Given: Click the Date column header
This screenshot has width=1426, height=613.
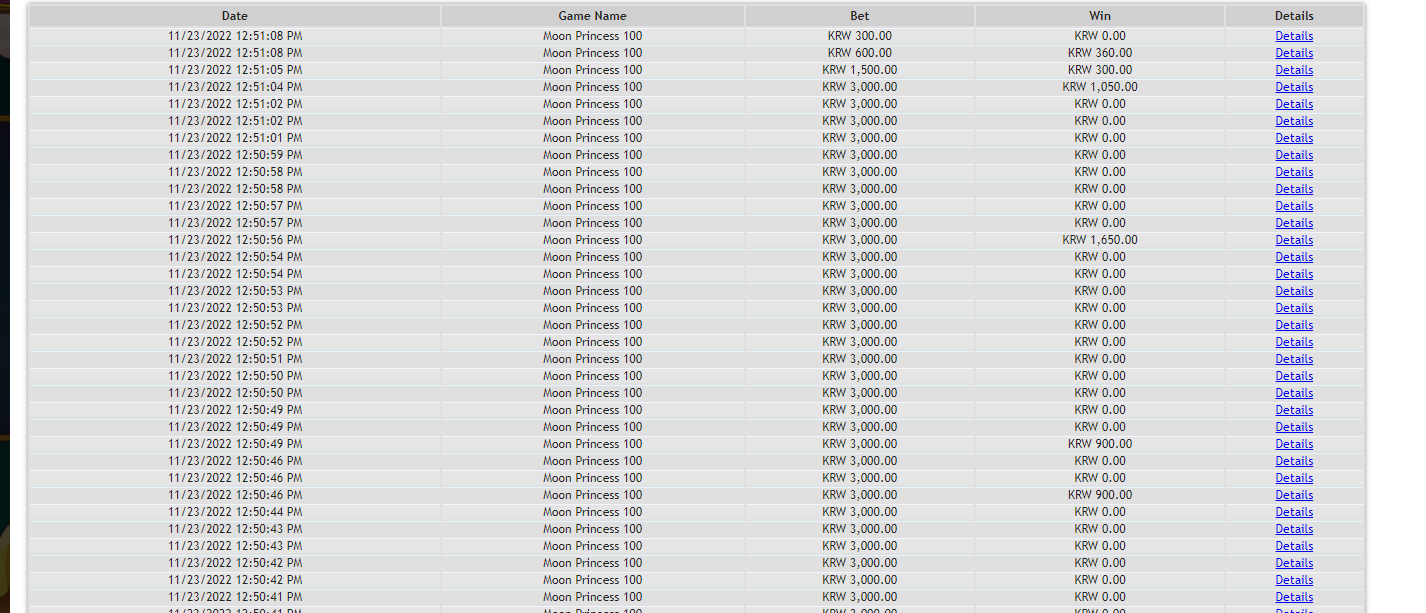Looking at the screenshot, I should click(235, 16).
